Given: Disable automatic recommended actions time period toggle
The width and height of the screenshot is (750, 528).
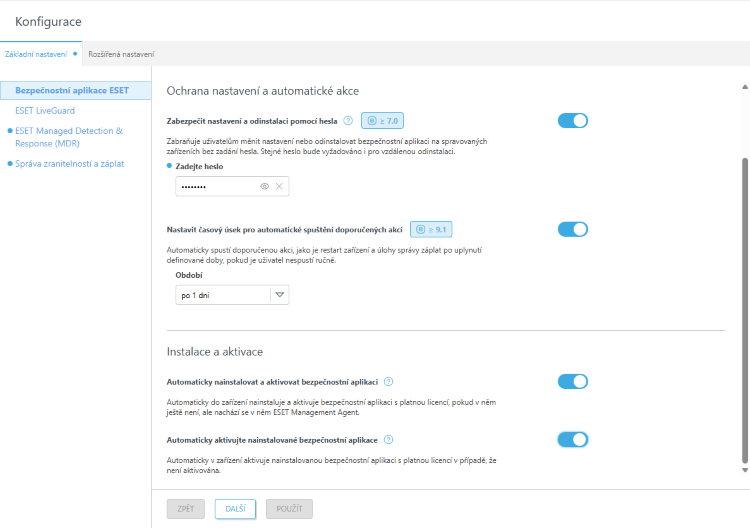Looking at the screenshot, I should 573,229.
